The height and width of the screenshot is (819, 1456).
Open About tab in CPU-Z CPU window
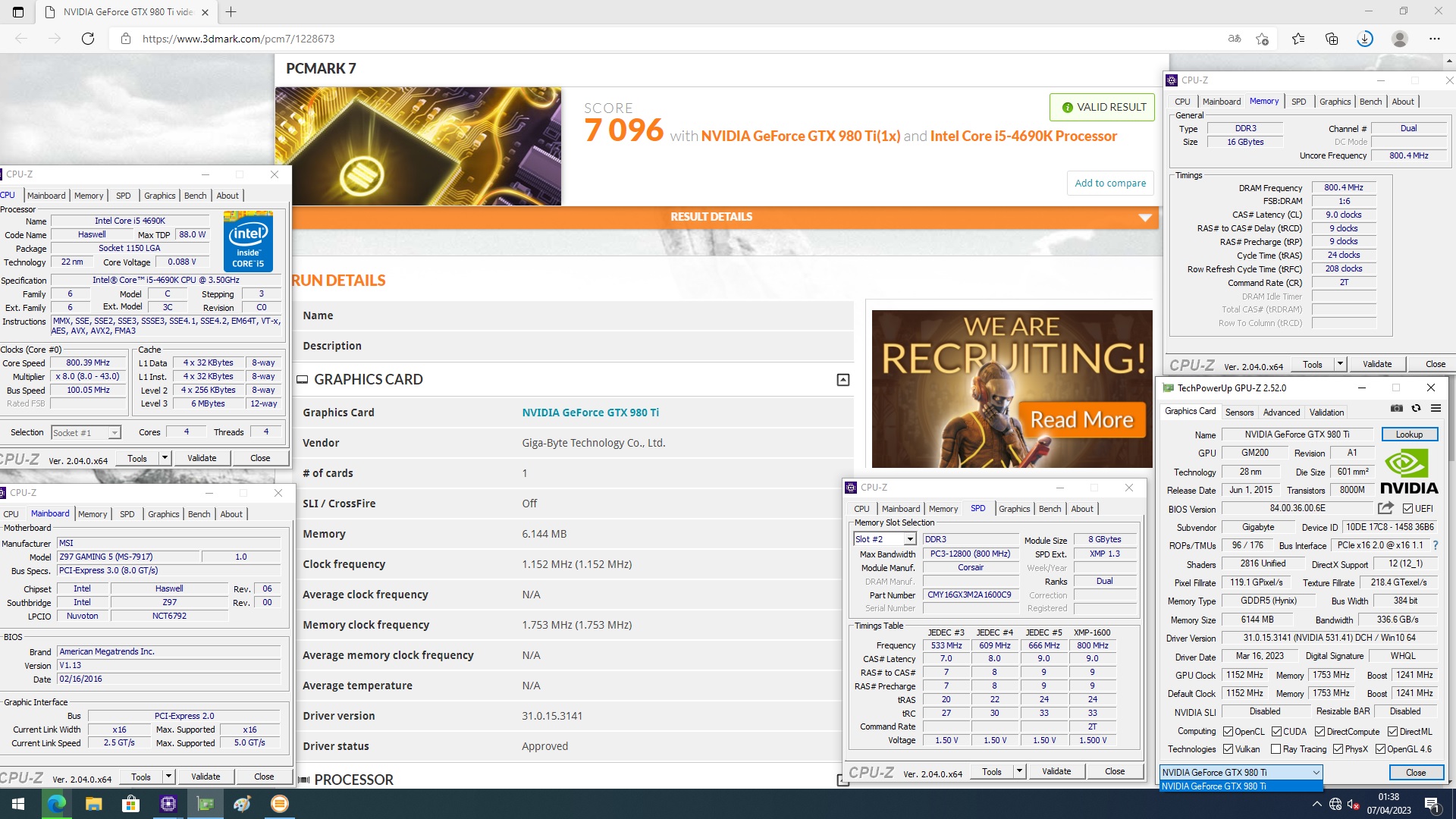pos(227,196)
